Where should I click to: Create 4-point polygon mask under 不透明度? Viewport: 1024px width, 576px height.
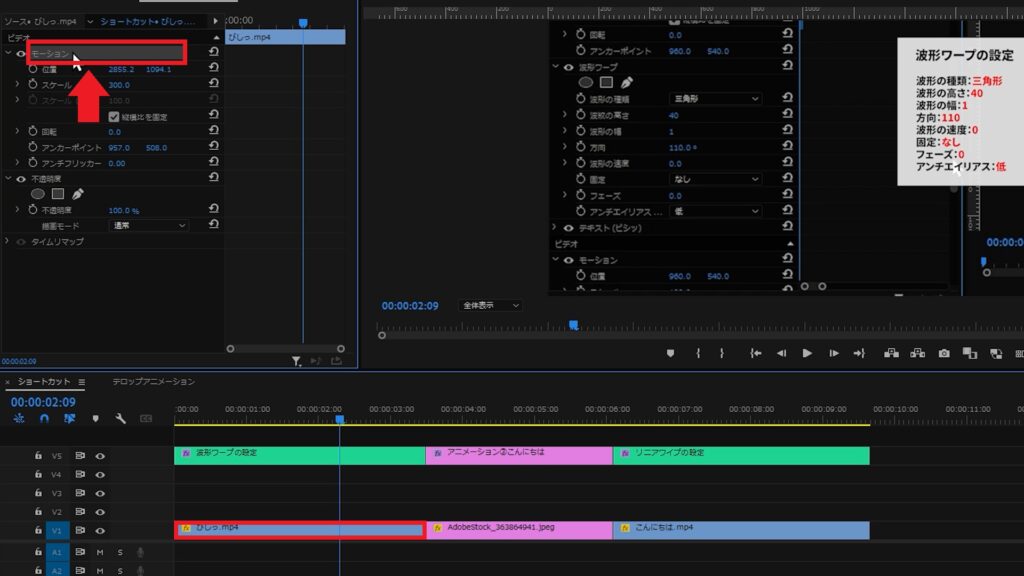tap(58, 194)
